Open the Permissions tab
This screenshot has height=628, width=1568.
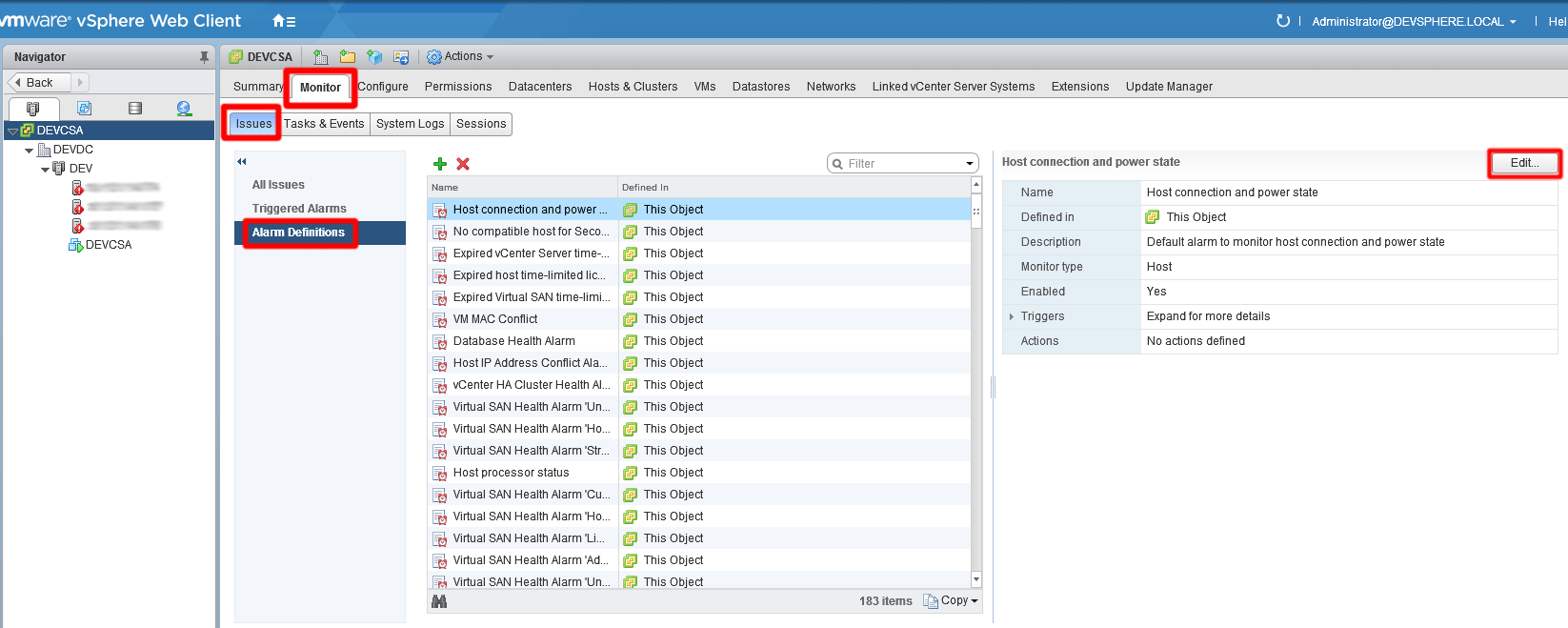point(458,87)
